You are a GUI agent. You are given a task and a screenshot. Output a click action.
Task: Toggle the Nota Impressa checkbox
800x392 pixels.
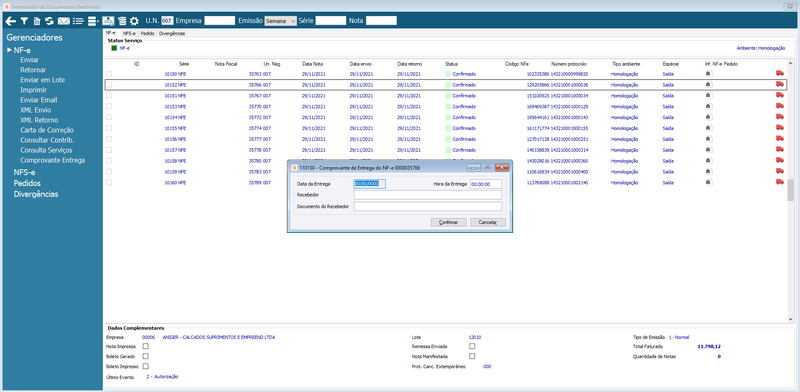tap(145, 347)
